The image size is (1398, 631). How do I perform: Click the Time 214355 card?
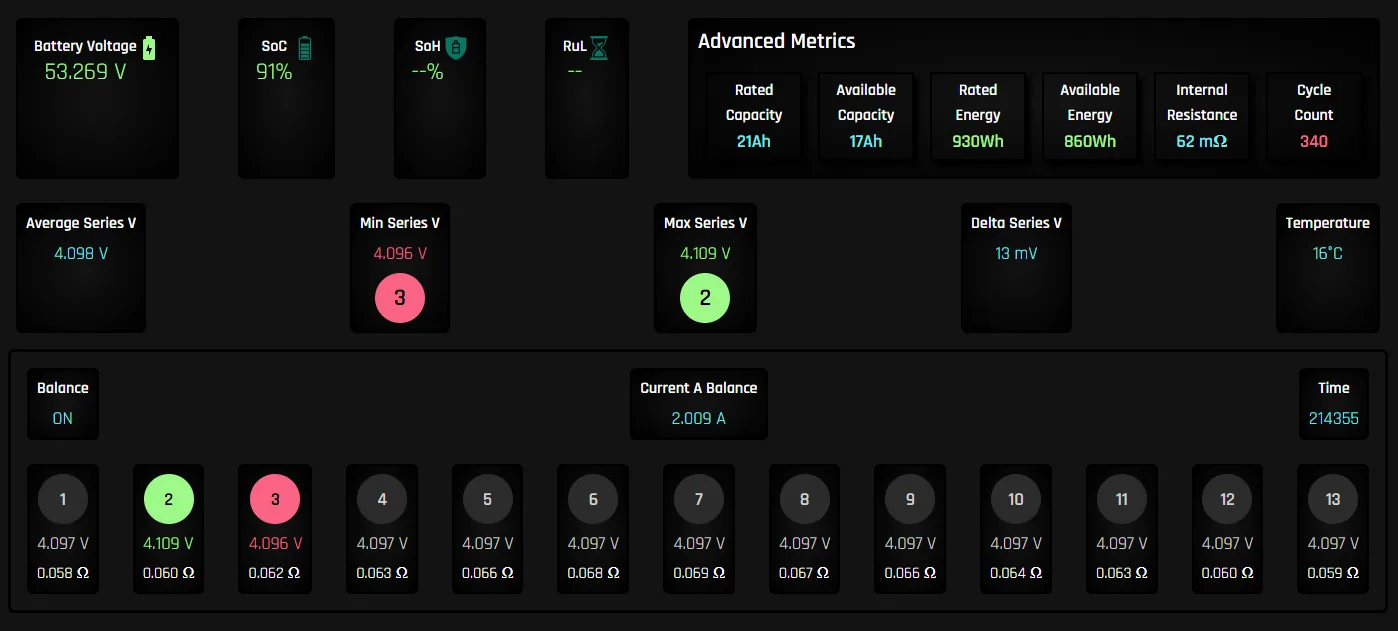1334,404
